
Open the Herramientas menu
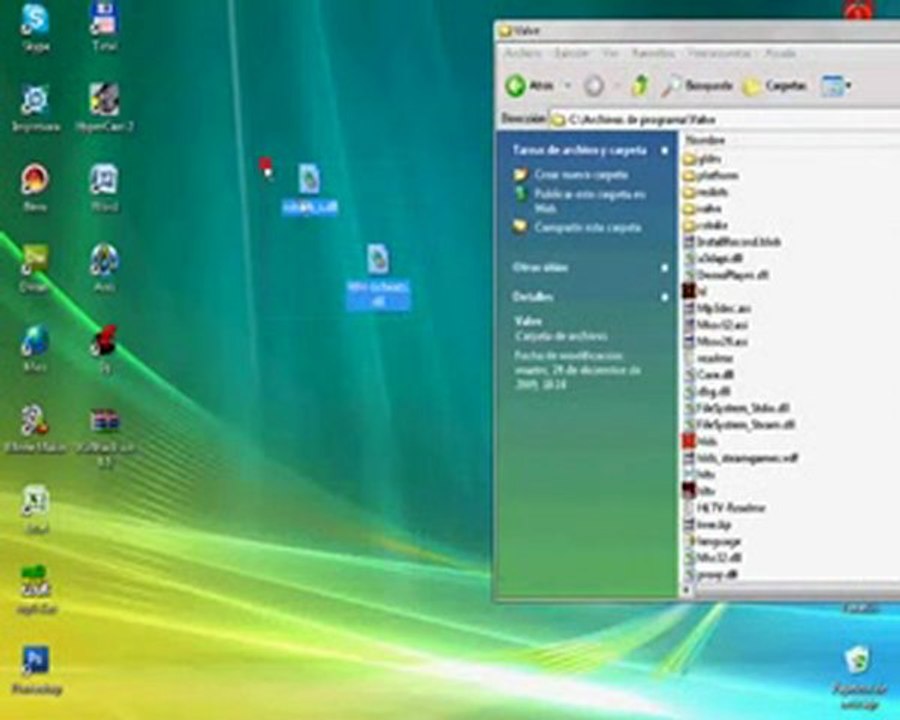click(x=720, y=53)
